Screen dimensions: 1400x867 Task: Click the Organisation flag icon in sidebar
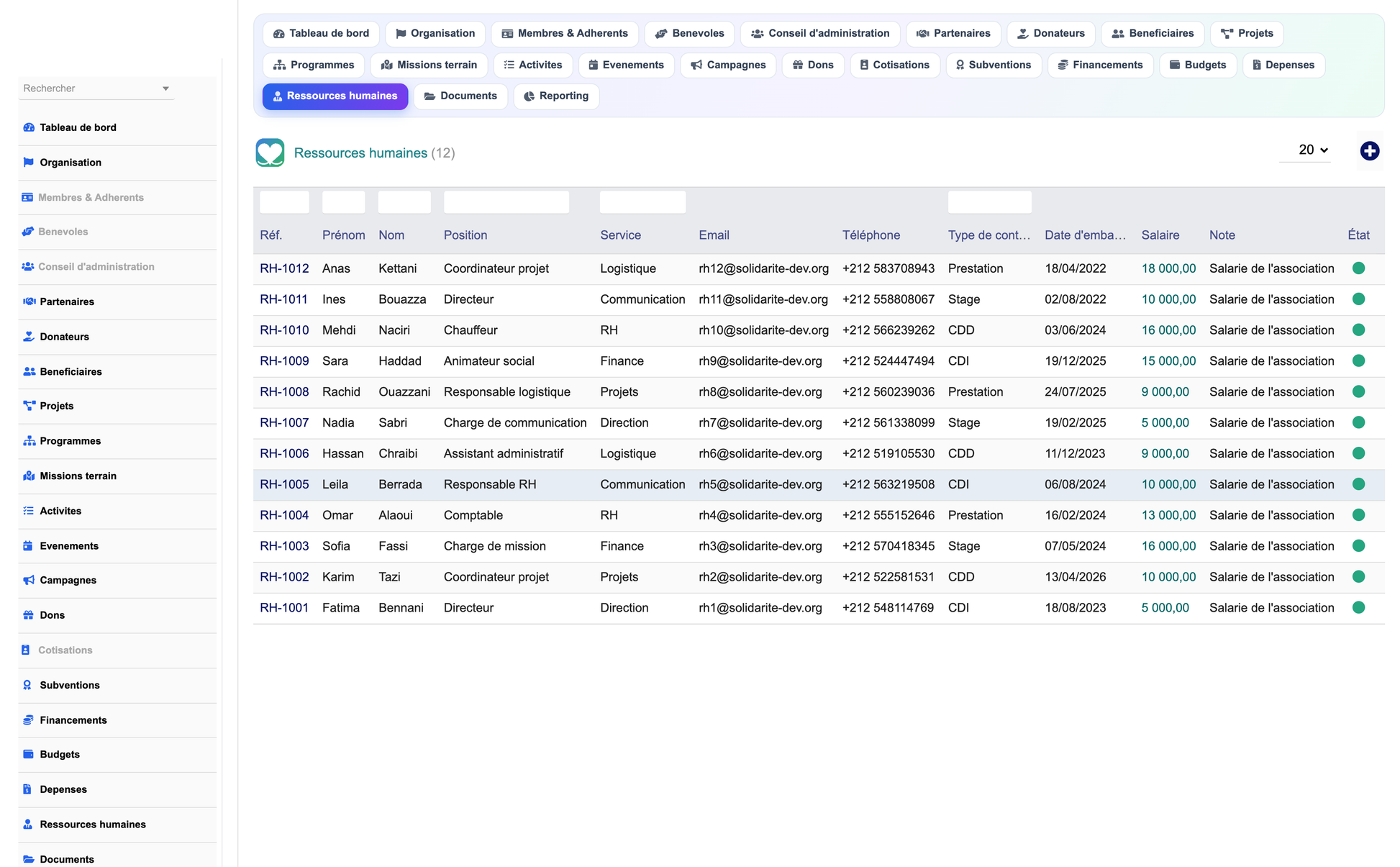click(x=29, y=163)
